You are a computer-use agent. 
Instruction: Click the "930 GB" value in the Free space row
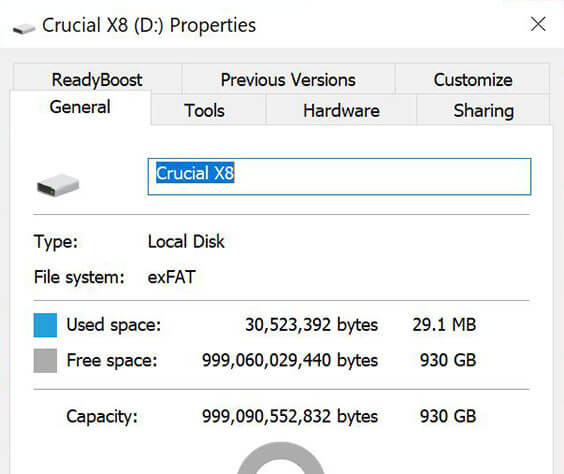pyautogui.click(x=448, y=360)
